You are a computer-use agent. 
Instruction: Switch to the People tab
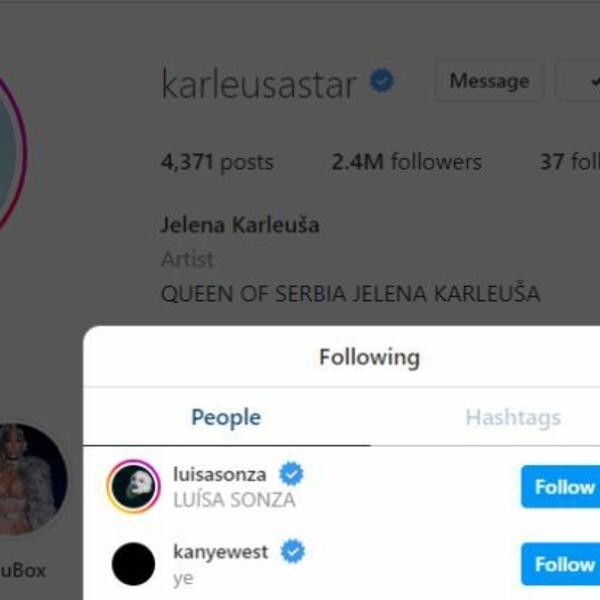pos(226,417)
